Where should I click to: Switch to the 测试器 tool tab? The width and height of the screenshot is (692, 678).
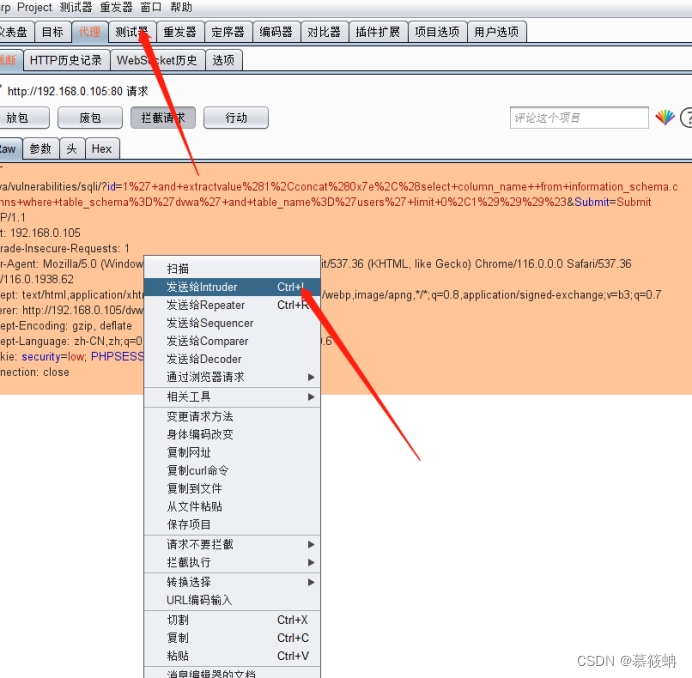(132, 32)
